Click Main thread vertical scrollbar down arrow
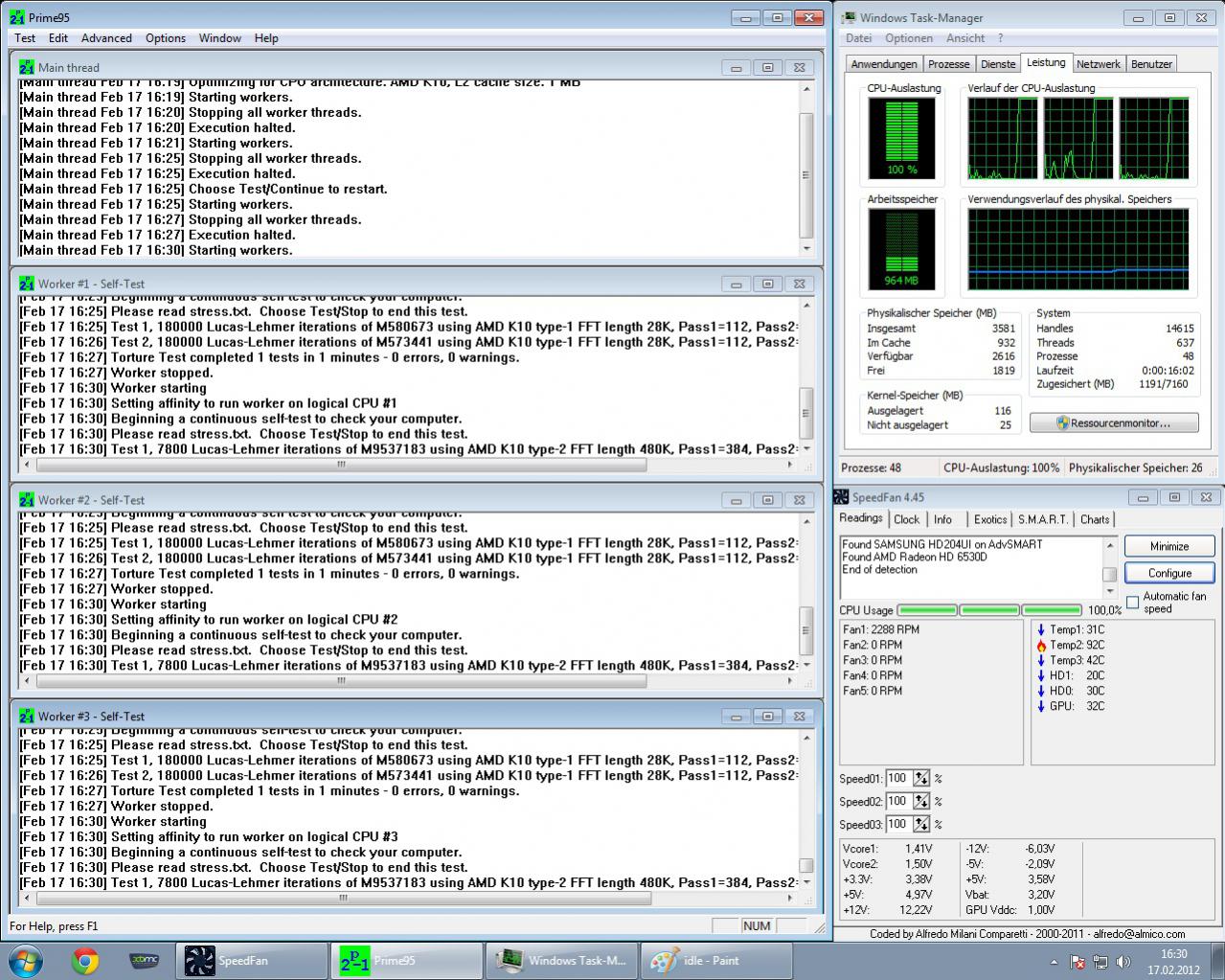This screenshot has height=980, width=1225. [x=806, y=249]
